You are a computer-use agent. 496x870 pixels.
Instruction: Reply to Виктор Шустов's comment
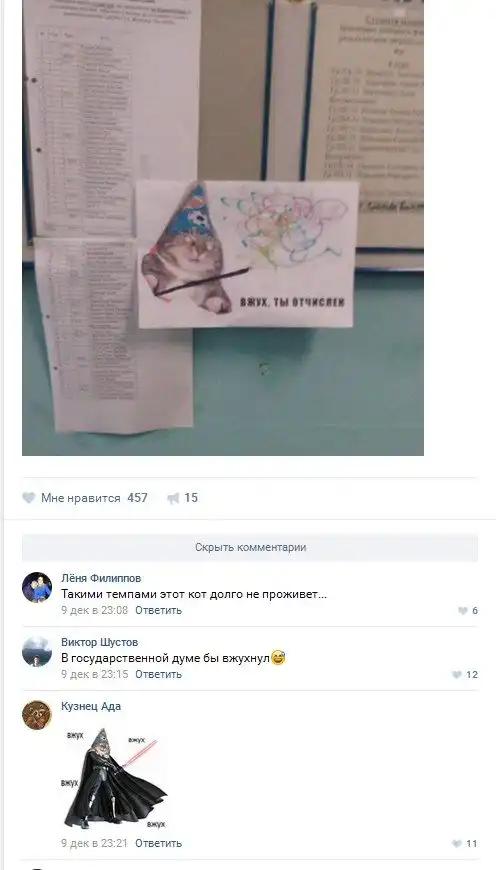158,674
